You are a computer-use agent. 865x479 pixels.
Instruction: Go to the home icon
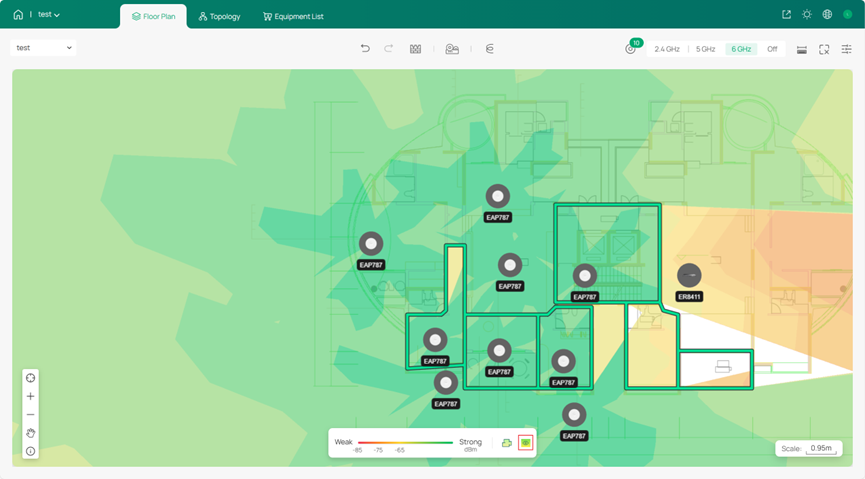[18, 15]
